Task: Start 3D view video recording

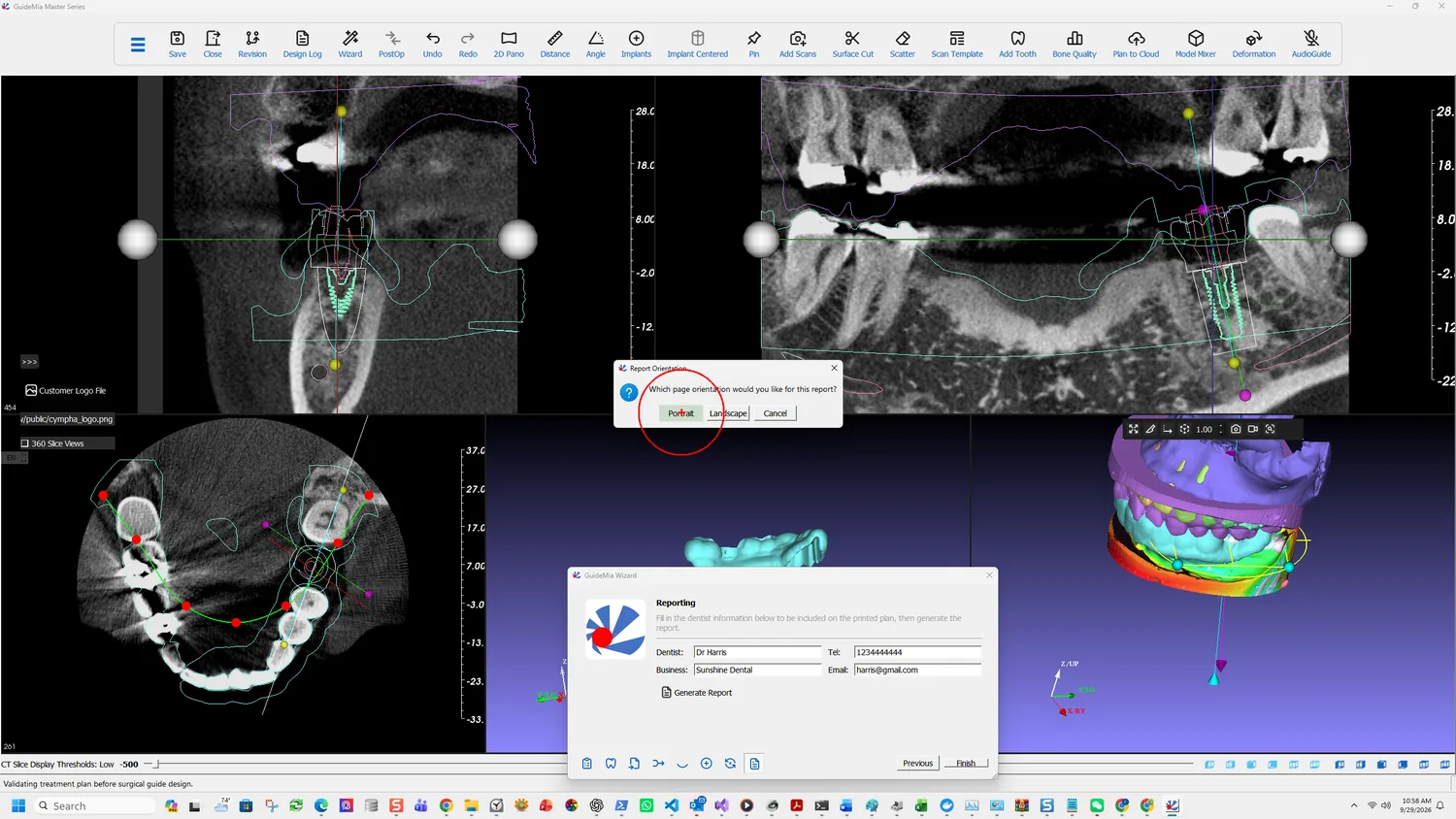Action: [1253, 429]
